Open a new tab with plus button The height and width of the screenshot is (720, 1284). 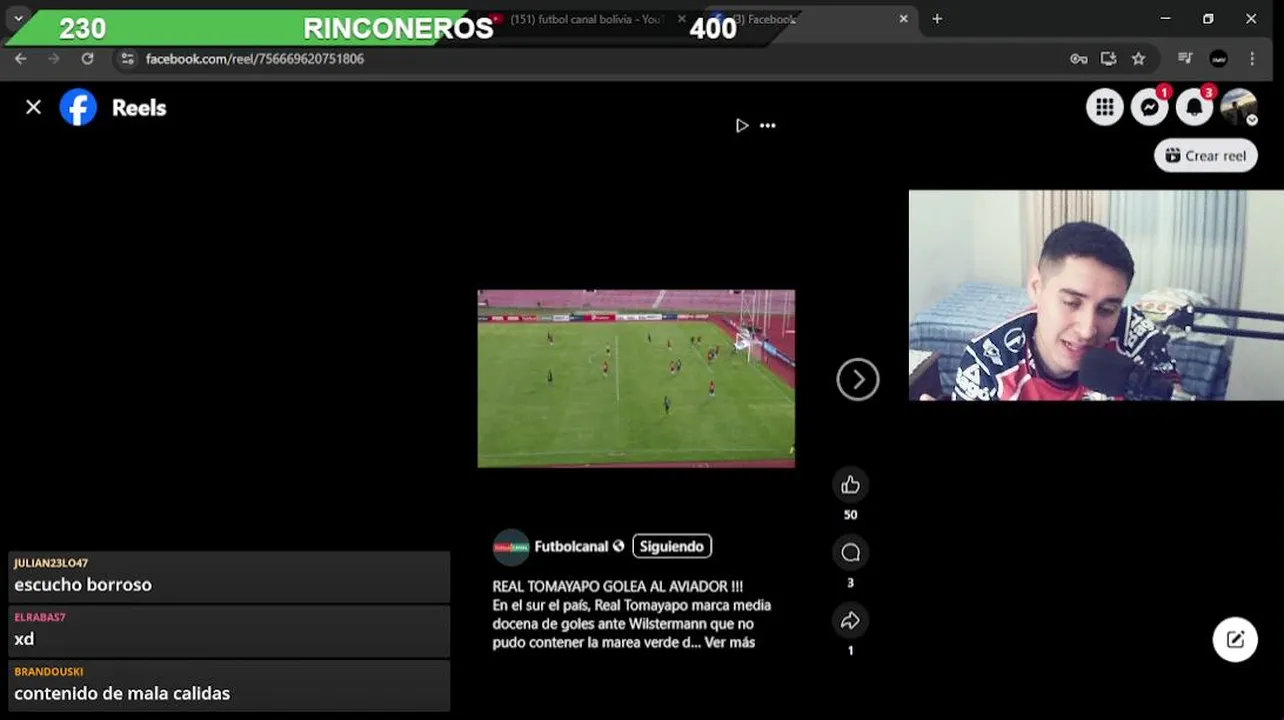click(x=937, y=19)
